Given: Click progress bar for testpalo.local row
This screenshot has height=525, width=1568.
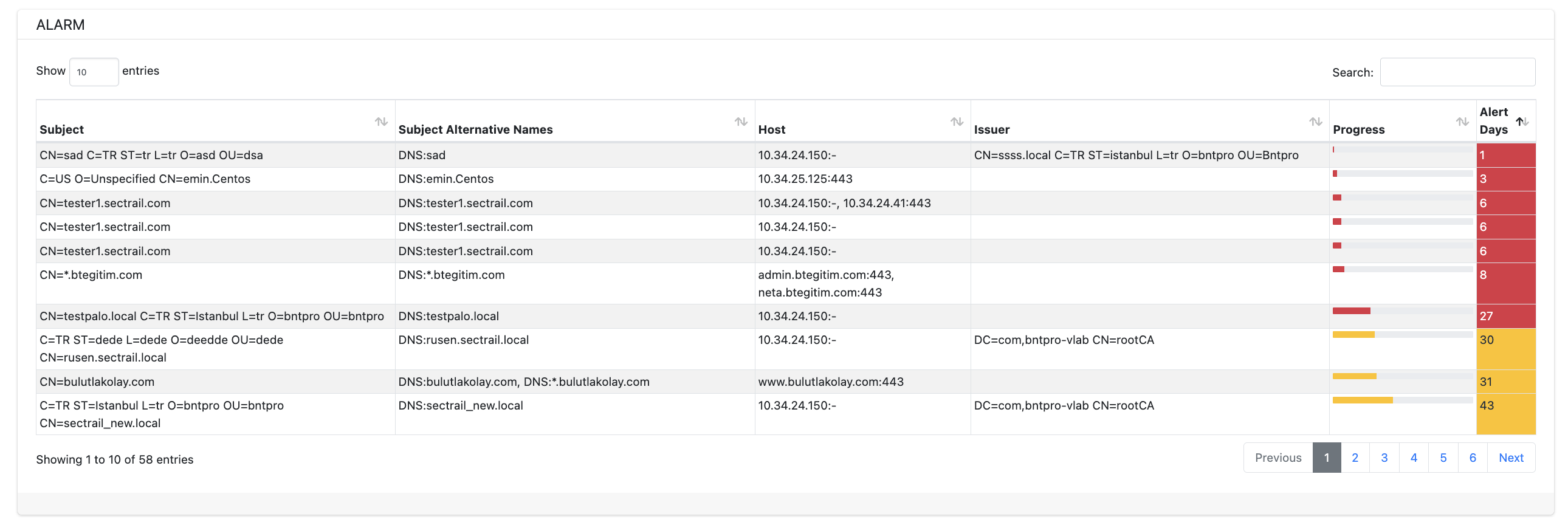Looking at the screenshot, I should (1402, 311).
